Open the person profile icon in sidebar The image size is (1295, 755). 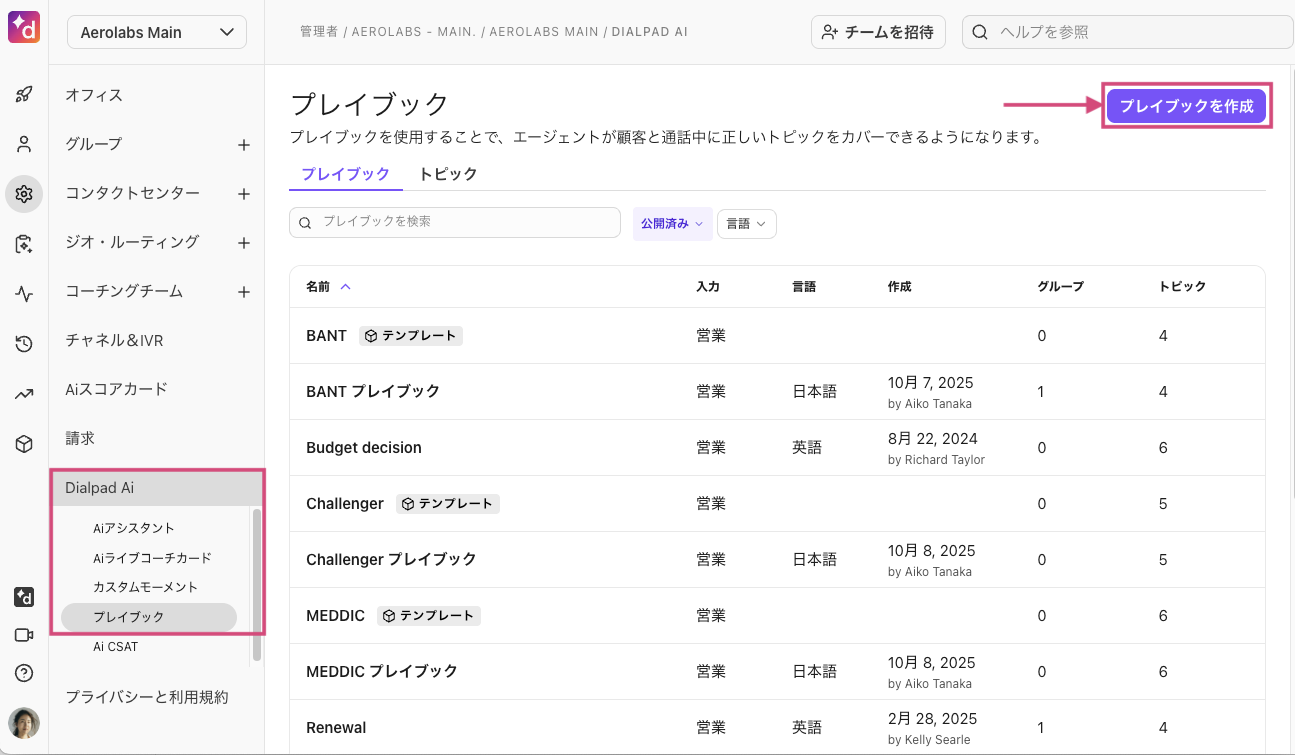pos(24,144)
